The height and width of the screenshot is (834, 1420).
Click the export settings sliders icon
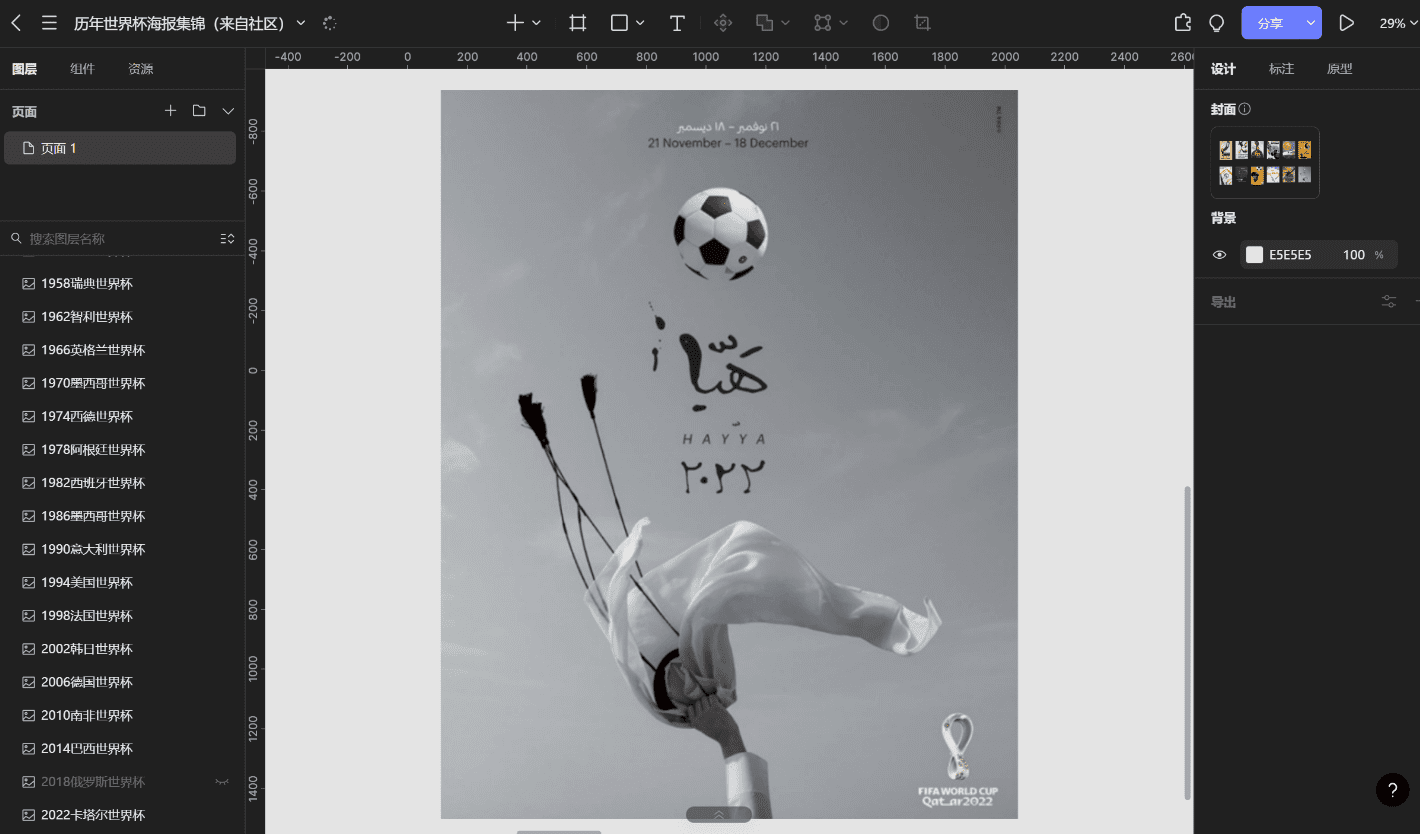[1389, 301]
